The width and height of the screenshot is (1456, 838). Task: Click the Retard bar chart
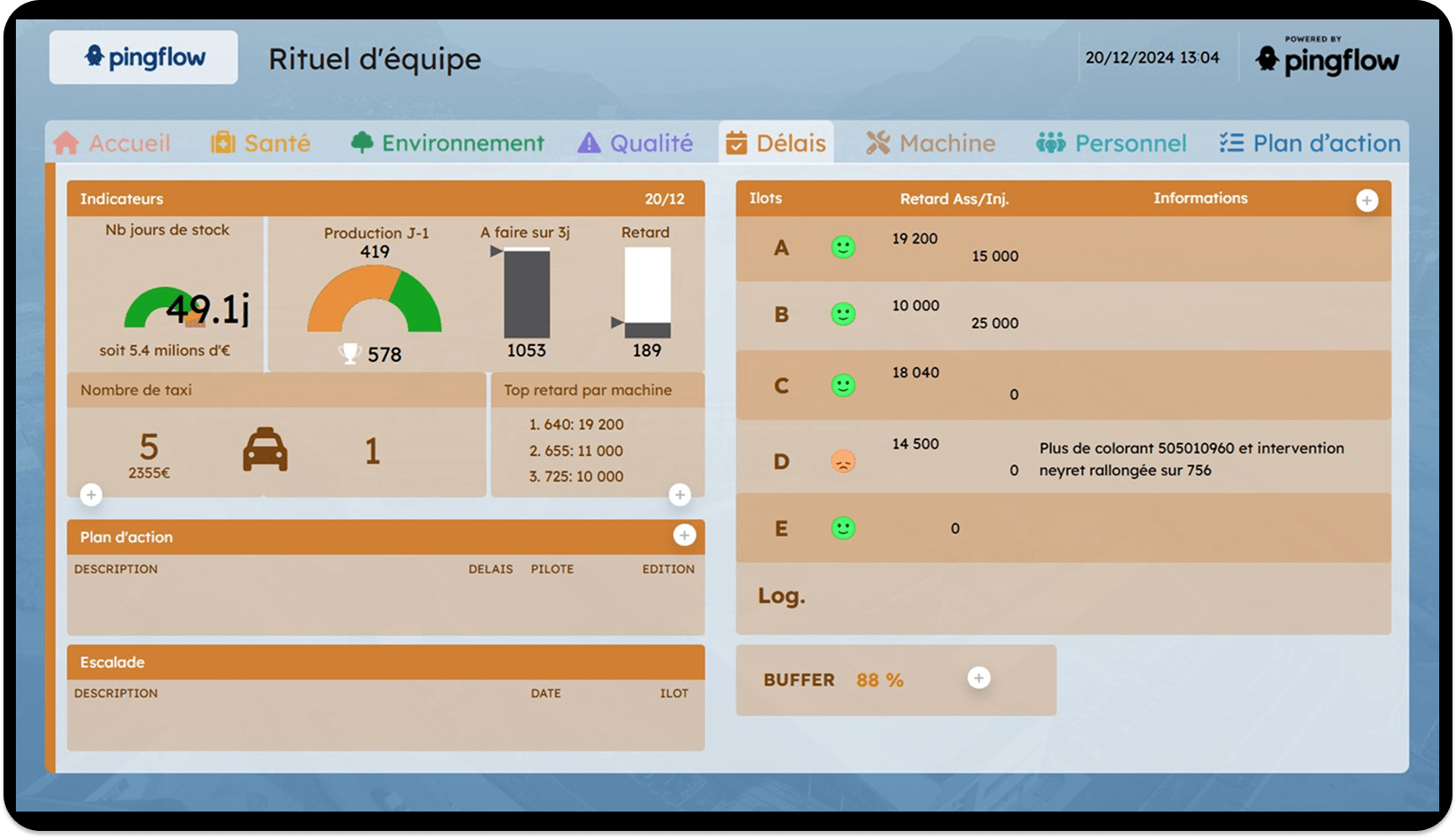pyautogui.click(x=647, y=293)
